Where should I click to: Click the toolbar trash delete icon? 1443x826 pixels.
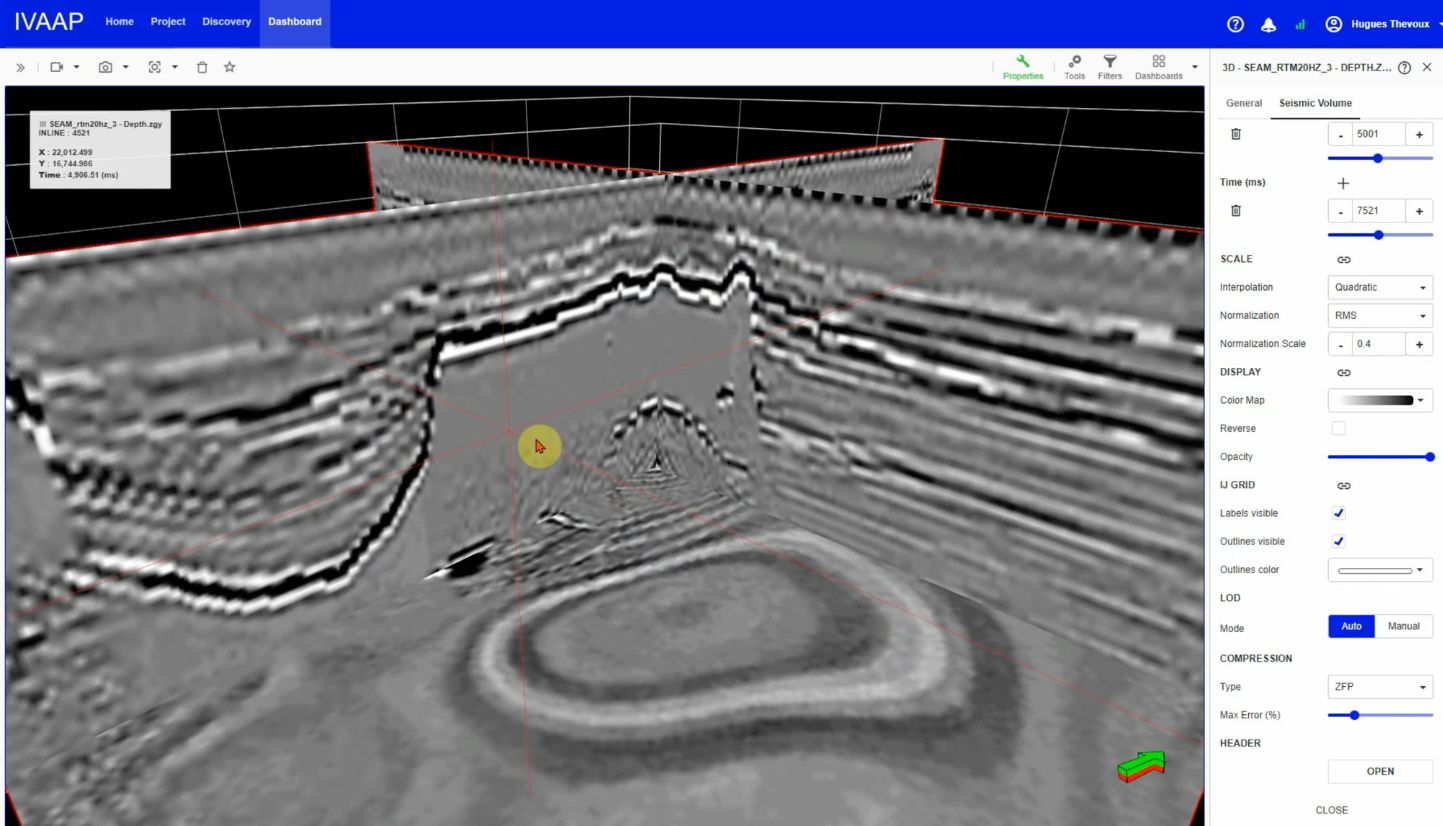(x=202, y=67)
